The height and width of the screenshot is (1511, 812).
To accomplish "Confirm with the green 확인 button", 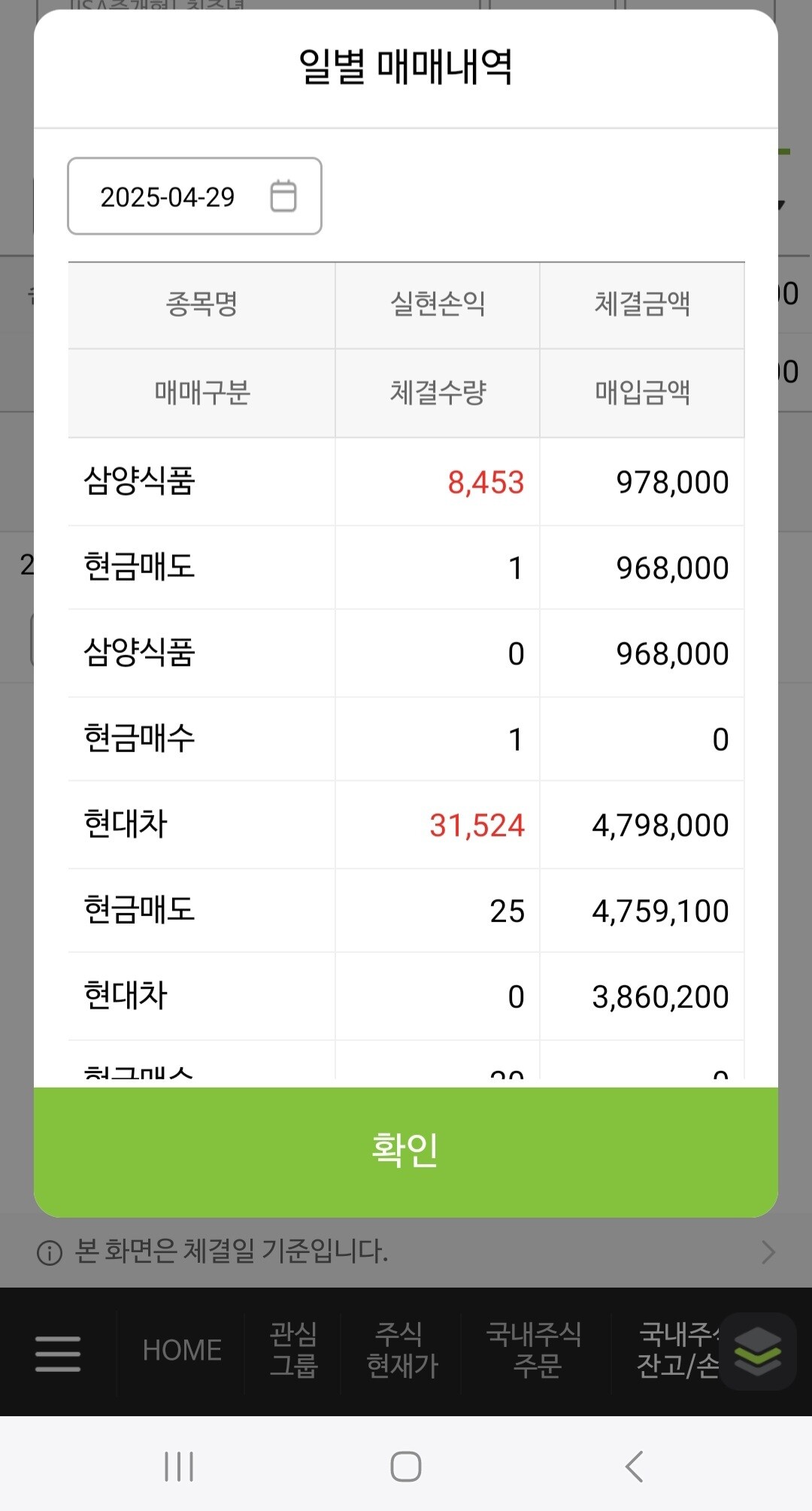I will [x=406, y=1151].
